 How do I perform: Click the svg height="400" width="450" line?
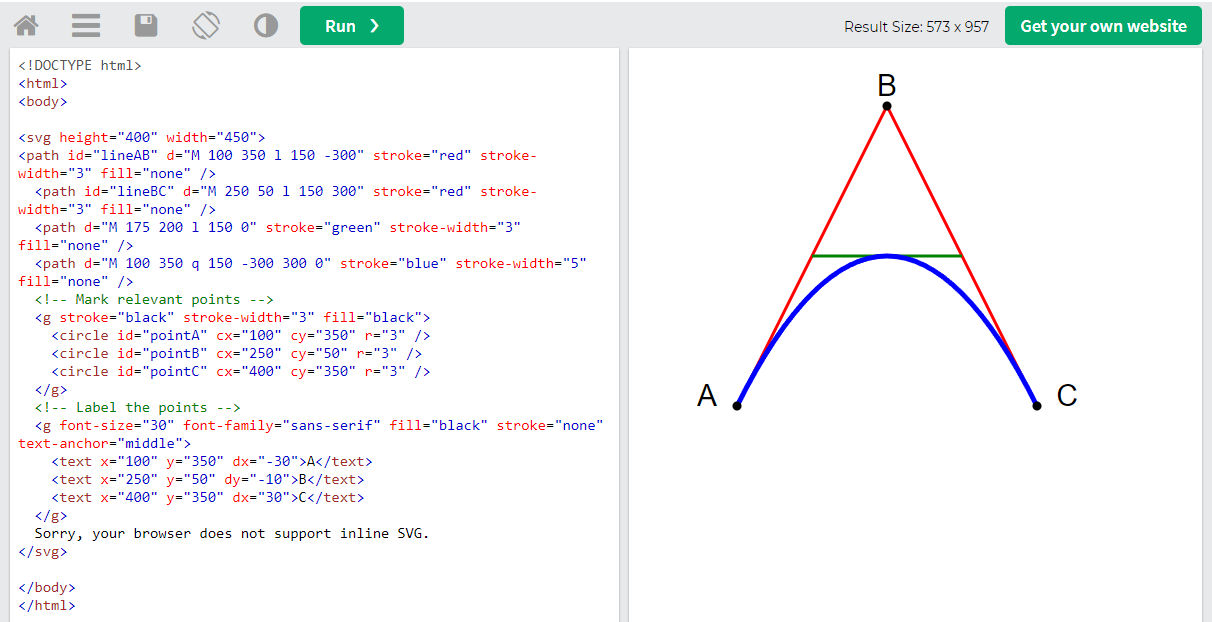(142, 137)
